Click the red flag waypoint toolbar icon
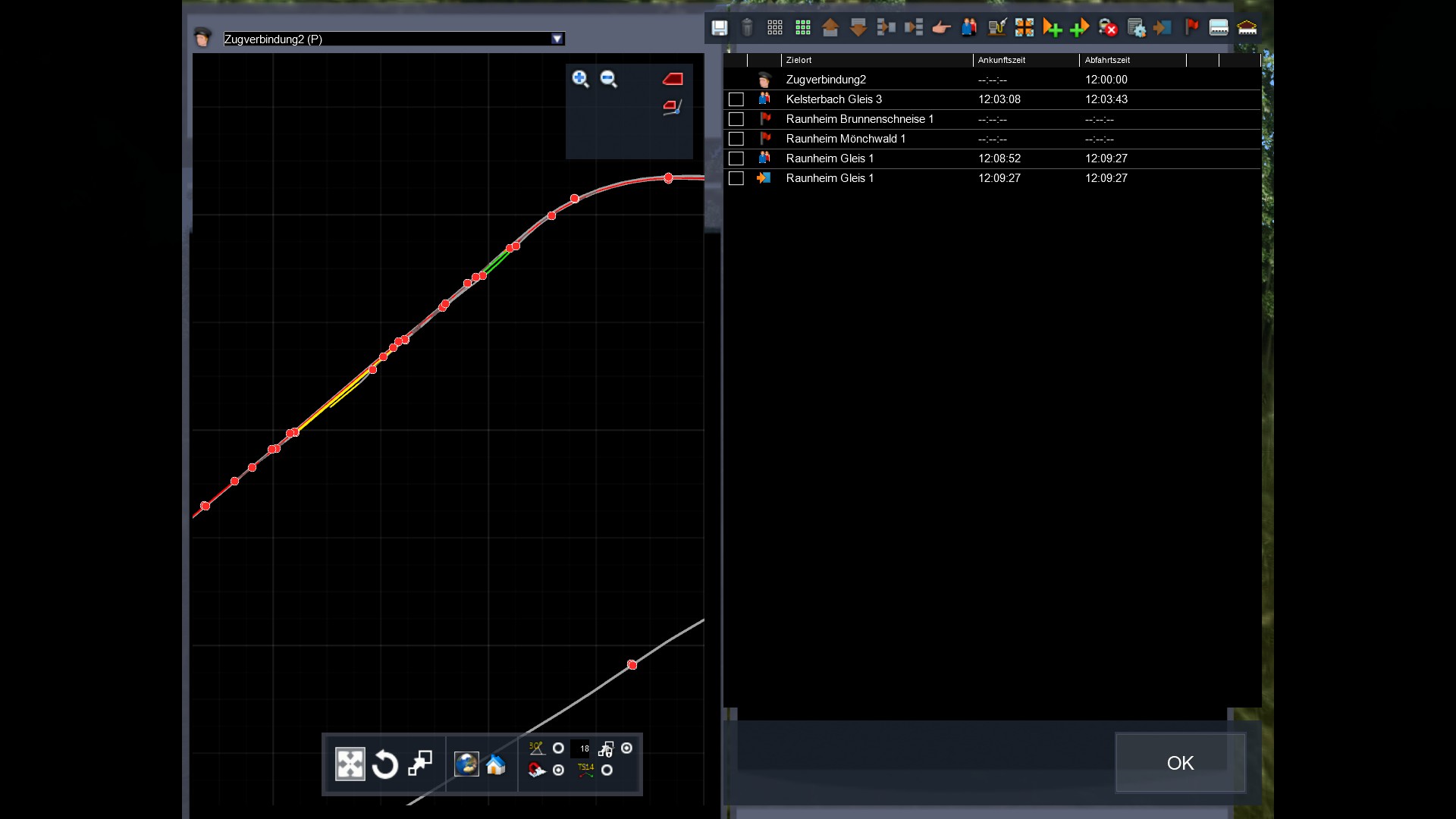The width and height of the screenshot is (1456, 819). 1191,27
